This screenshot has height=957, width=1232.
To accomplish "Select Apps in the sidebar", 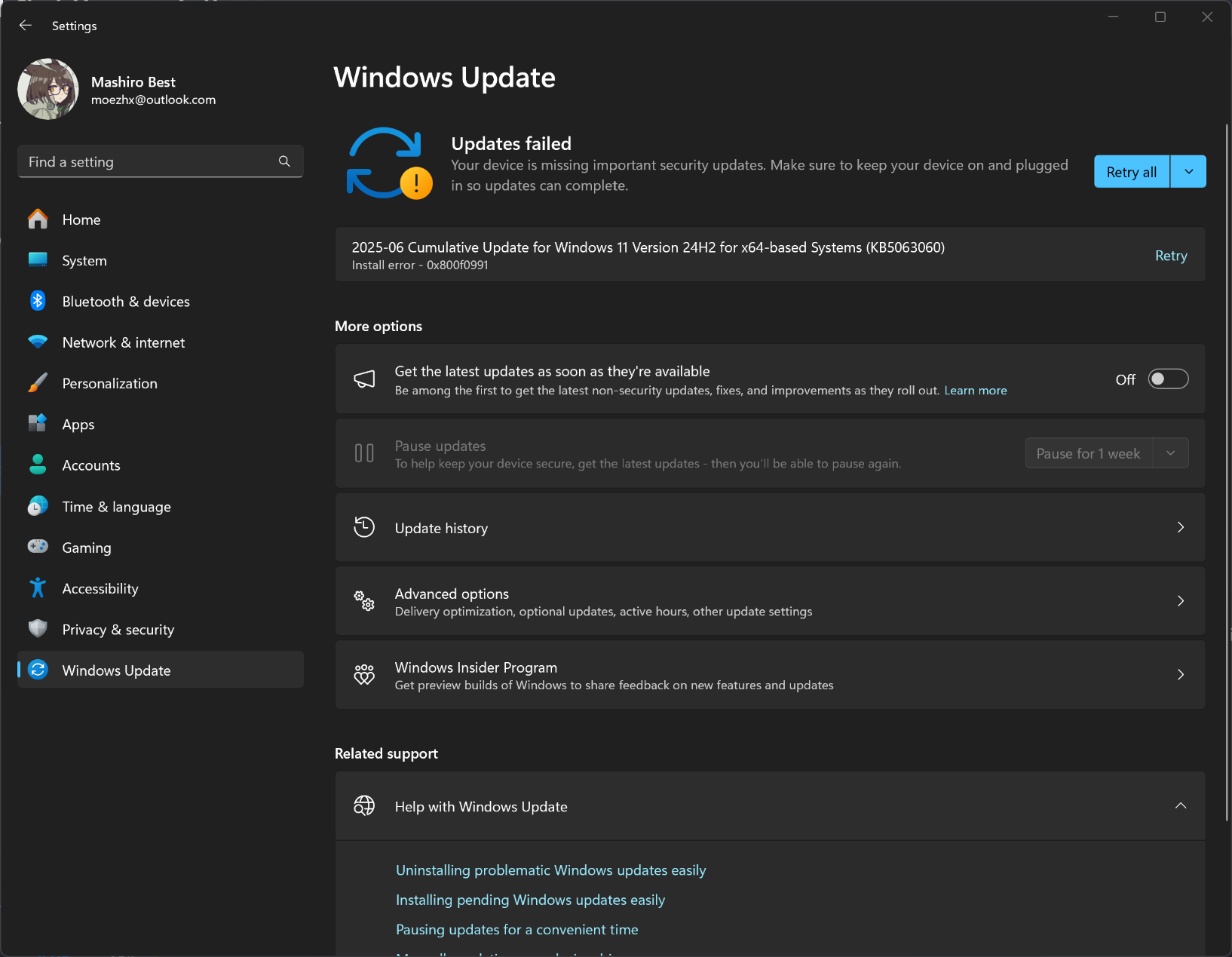I will click(160, 424).
